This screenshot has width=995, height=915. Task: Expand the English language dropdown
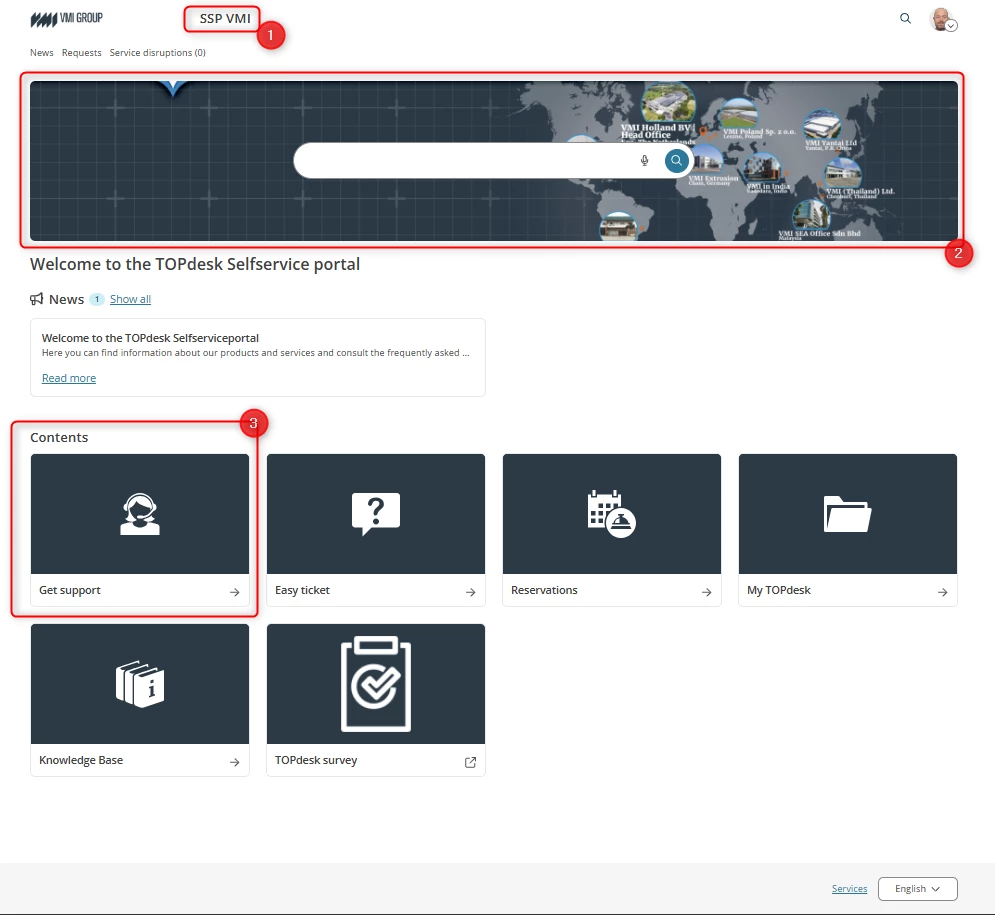tap(918, 889)
